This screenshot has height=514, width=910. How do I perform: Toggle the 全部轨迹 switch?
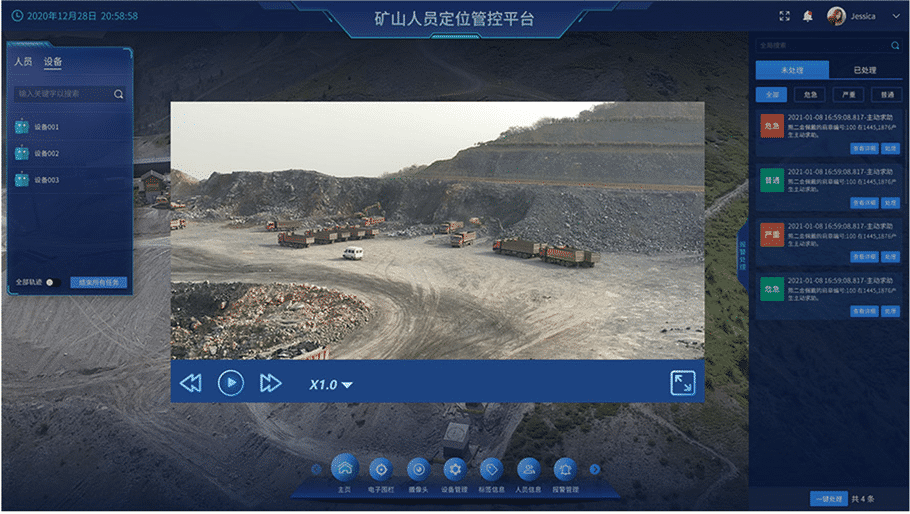pyautogui.click(x=53, y=283)
